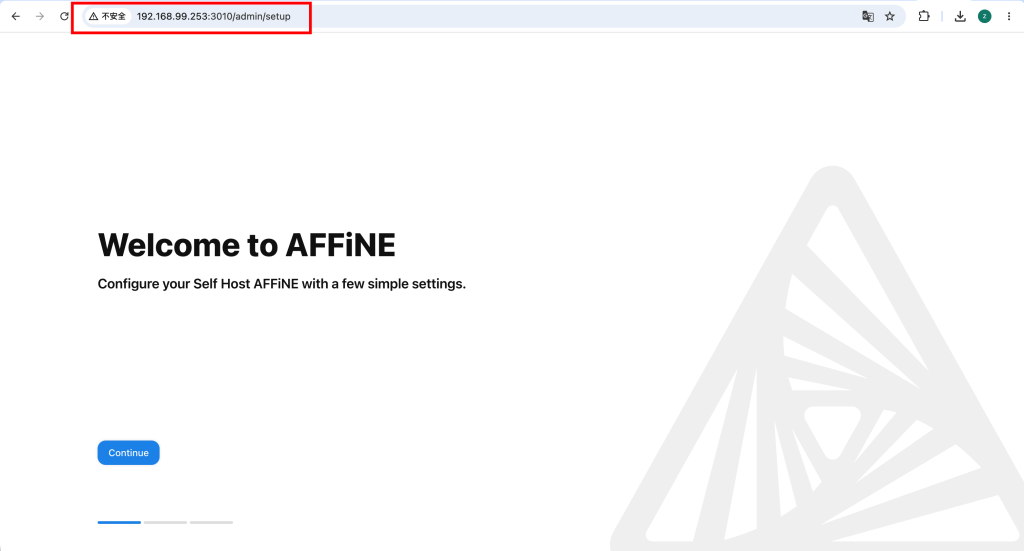Focus the address bar URL
This screenshot has height=551, width=1024.
214,16
